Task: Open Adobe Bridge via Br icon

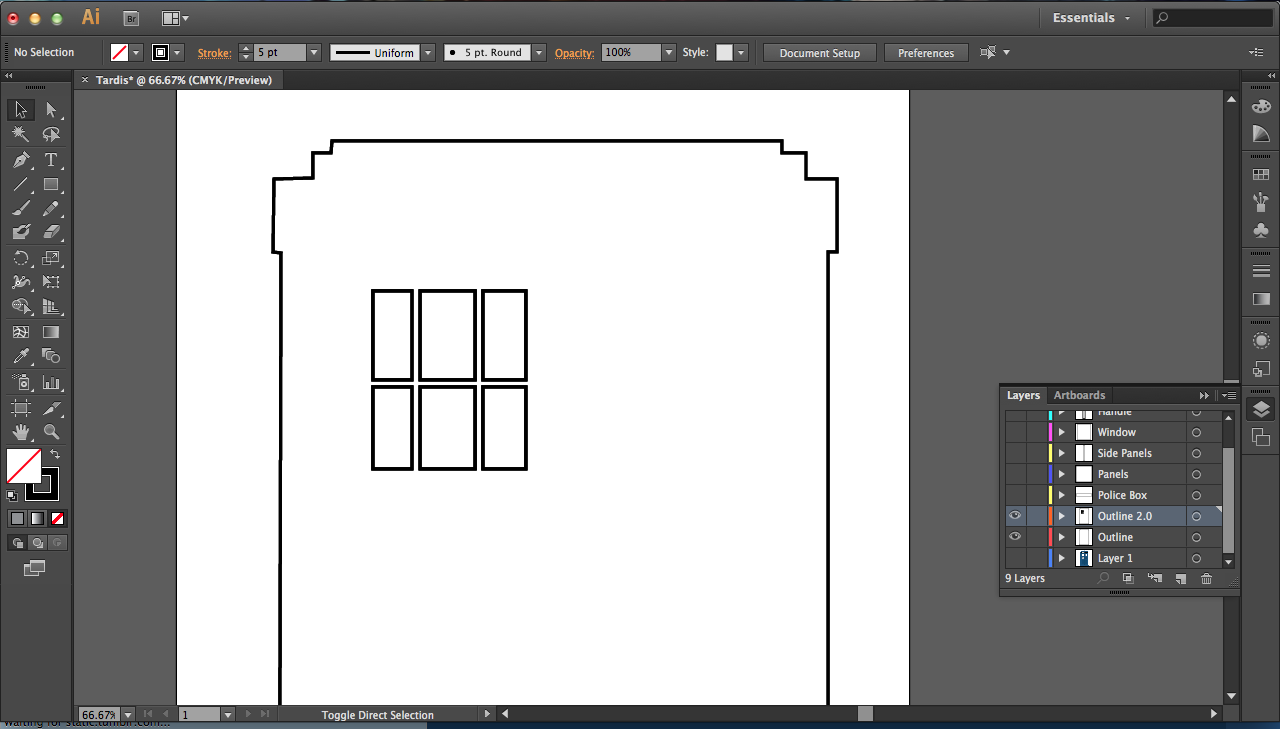Action: pyautogui.click(x=130, y=18)
